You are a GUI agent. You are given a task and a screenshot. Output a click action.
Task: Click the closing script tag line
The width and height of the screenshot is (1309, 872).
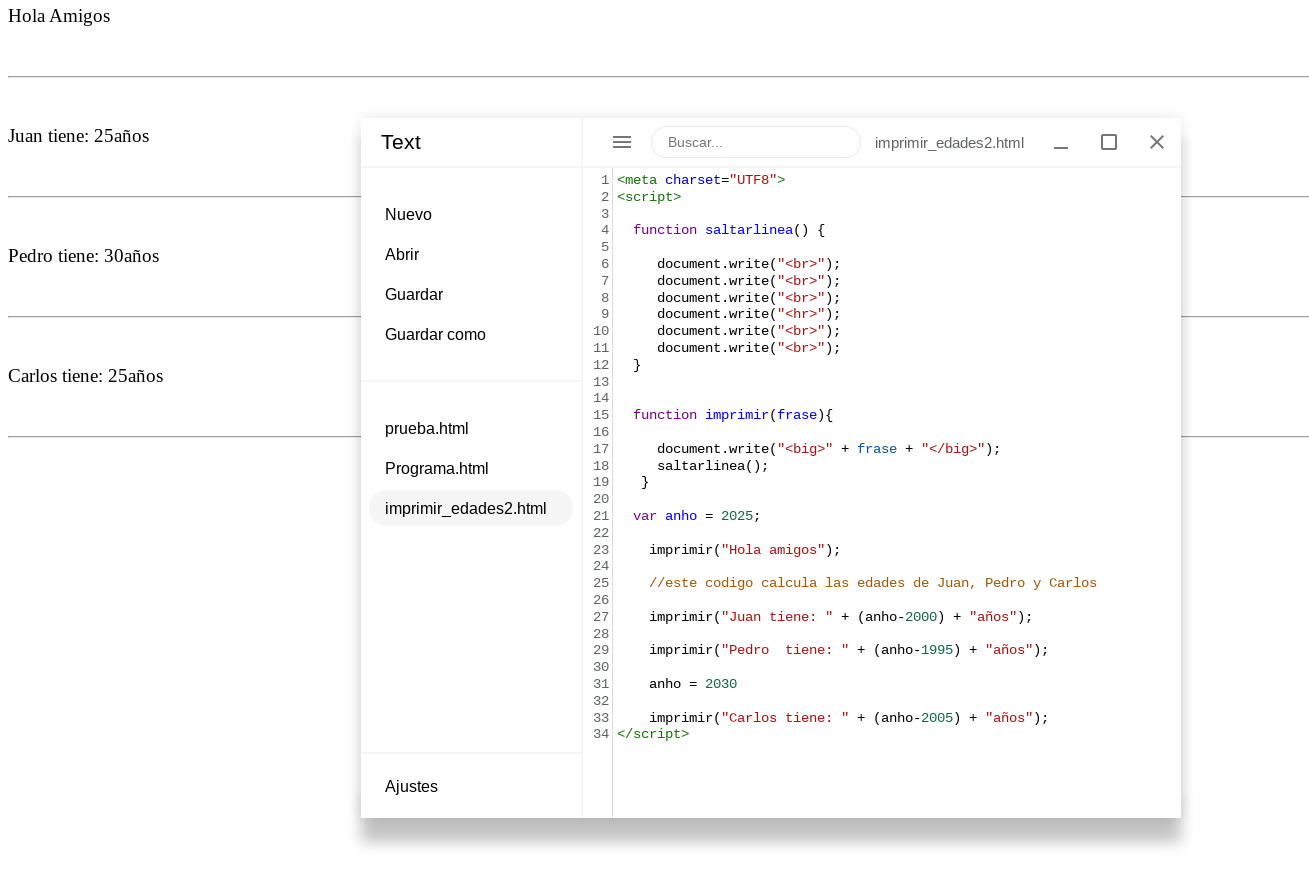(x=653, y=734)
